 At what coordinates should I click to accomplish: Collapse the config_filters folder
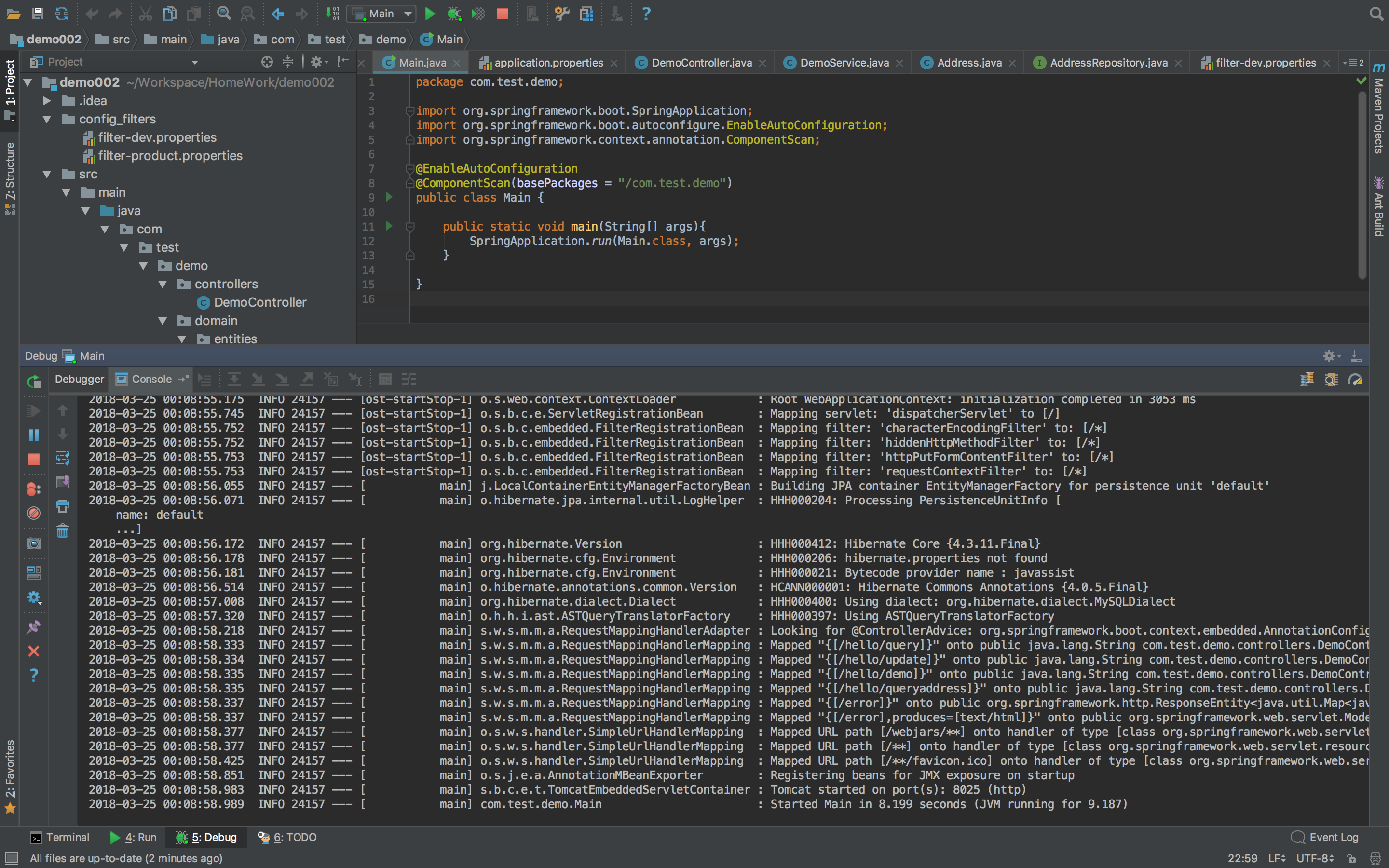coord(48,120)
